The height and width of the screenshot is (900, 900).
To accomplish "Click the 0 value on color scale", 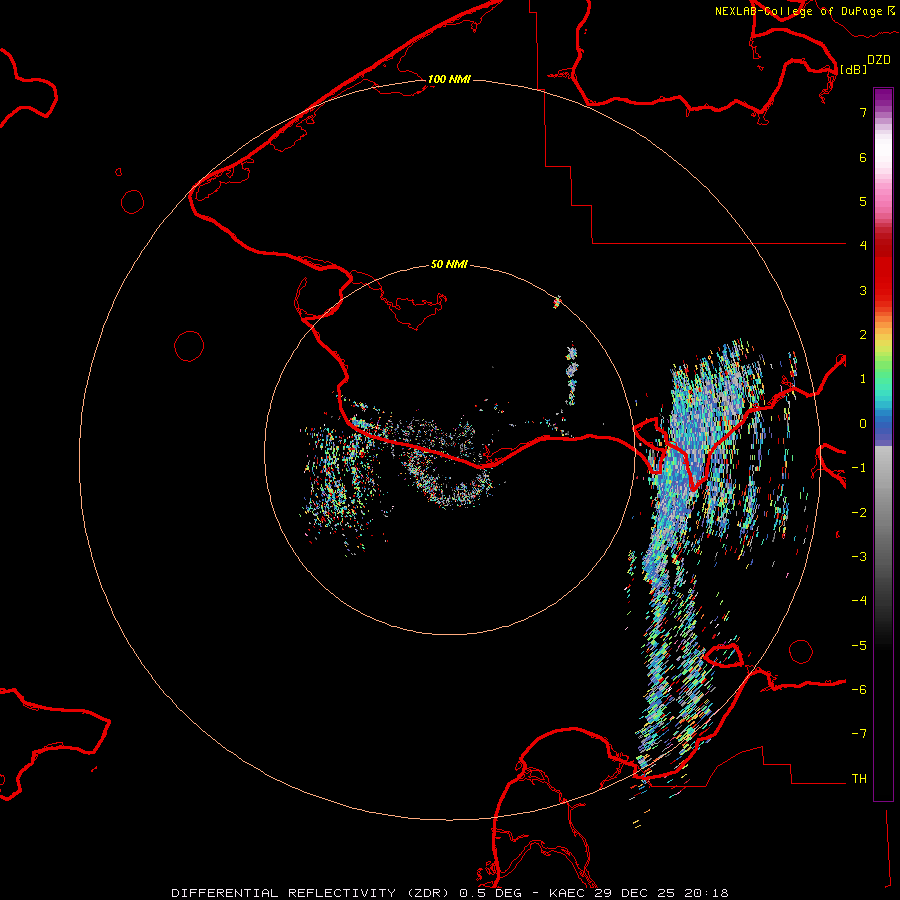I will [x=863, y=424].
